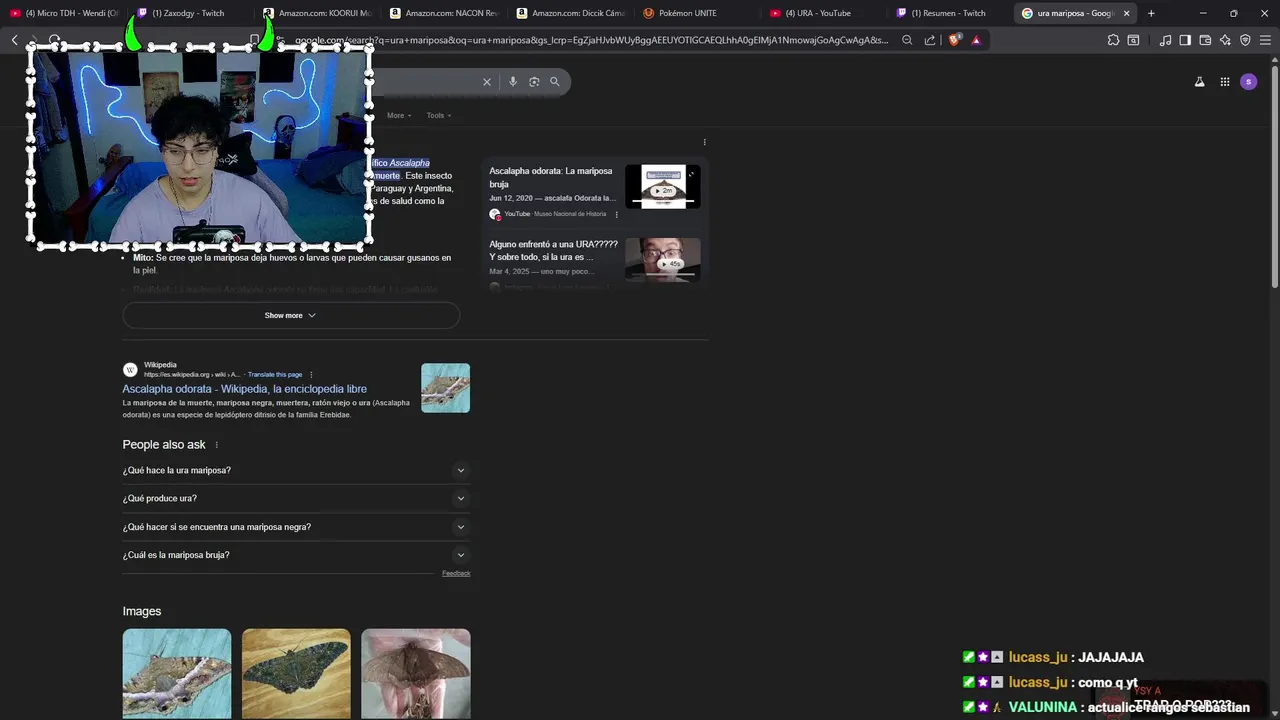Image resolution: width=1280 pixels, height=720 pixels.
Task: Open first moth image on blue background
Action: pos(177,673)
